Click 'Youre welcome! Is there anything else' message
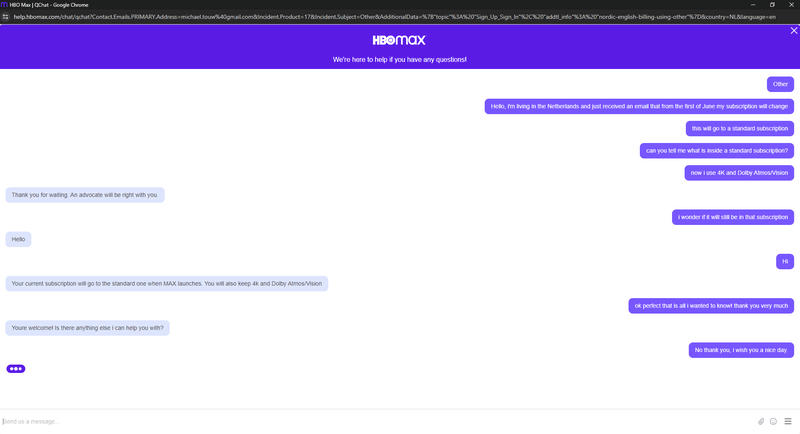This screenshot has height=434, width=800. (x=88, y=328)
